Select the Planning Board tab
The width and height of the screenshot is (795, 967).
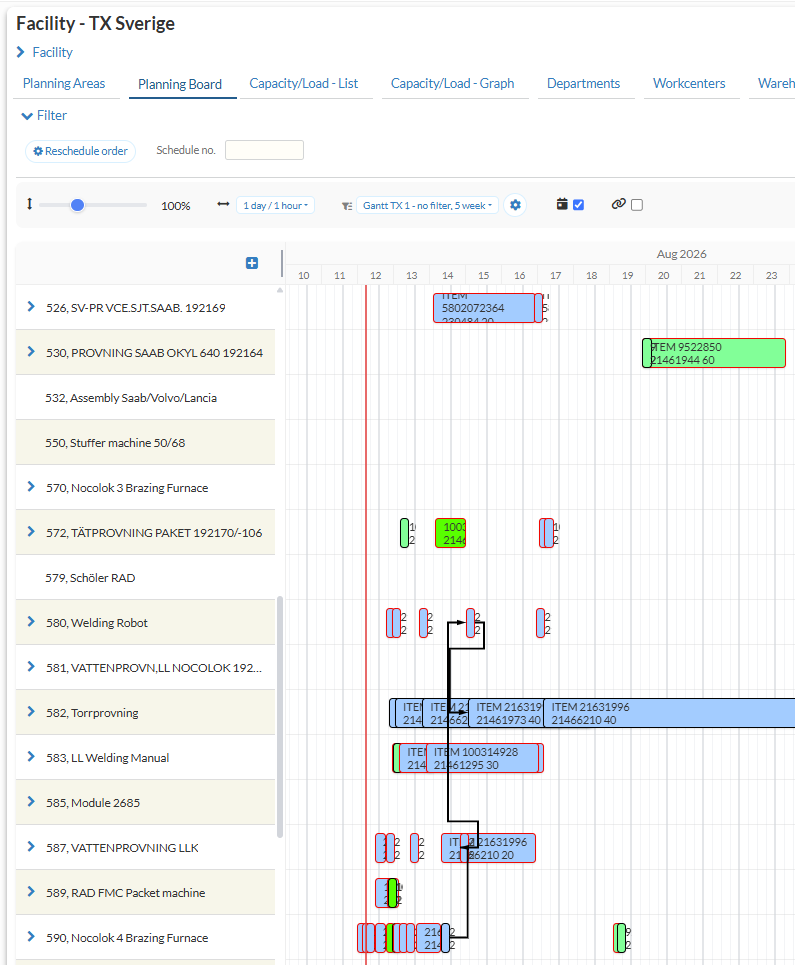(180, 84)
